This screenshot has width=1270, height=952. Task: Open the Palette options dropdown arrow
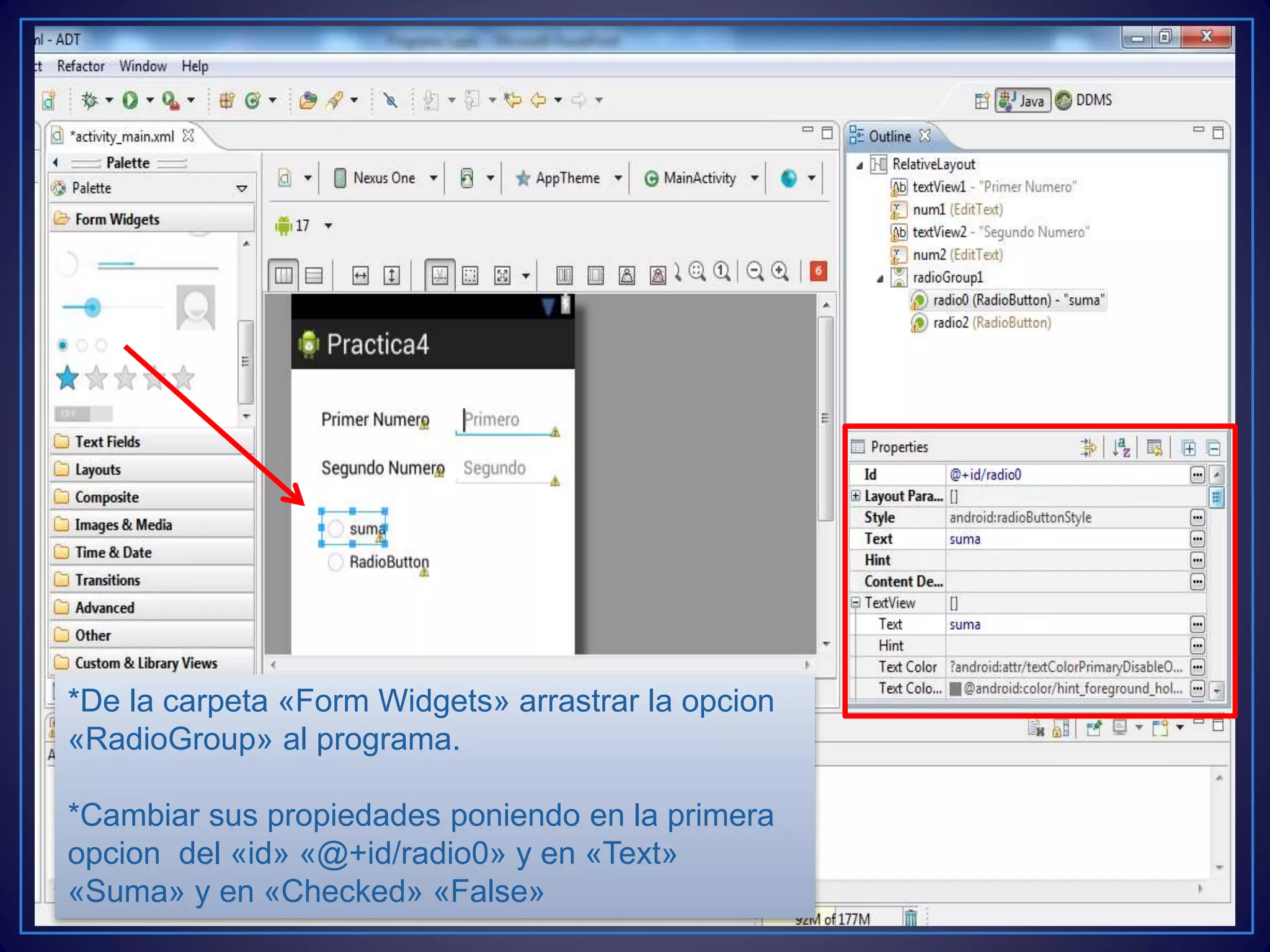242,188
